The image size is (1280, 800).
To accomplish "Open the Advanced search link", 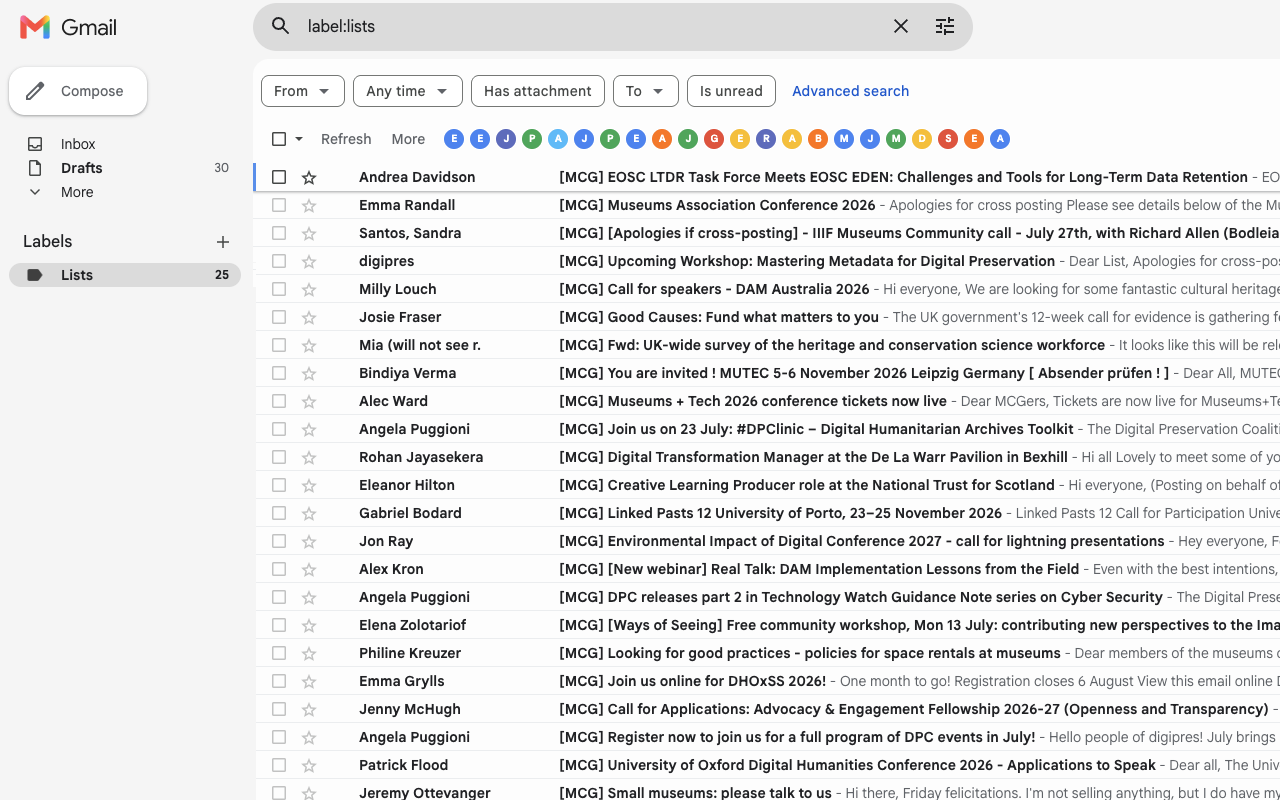I will point(851,91).
